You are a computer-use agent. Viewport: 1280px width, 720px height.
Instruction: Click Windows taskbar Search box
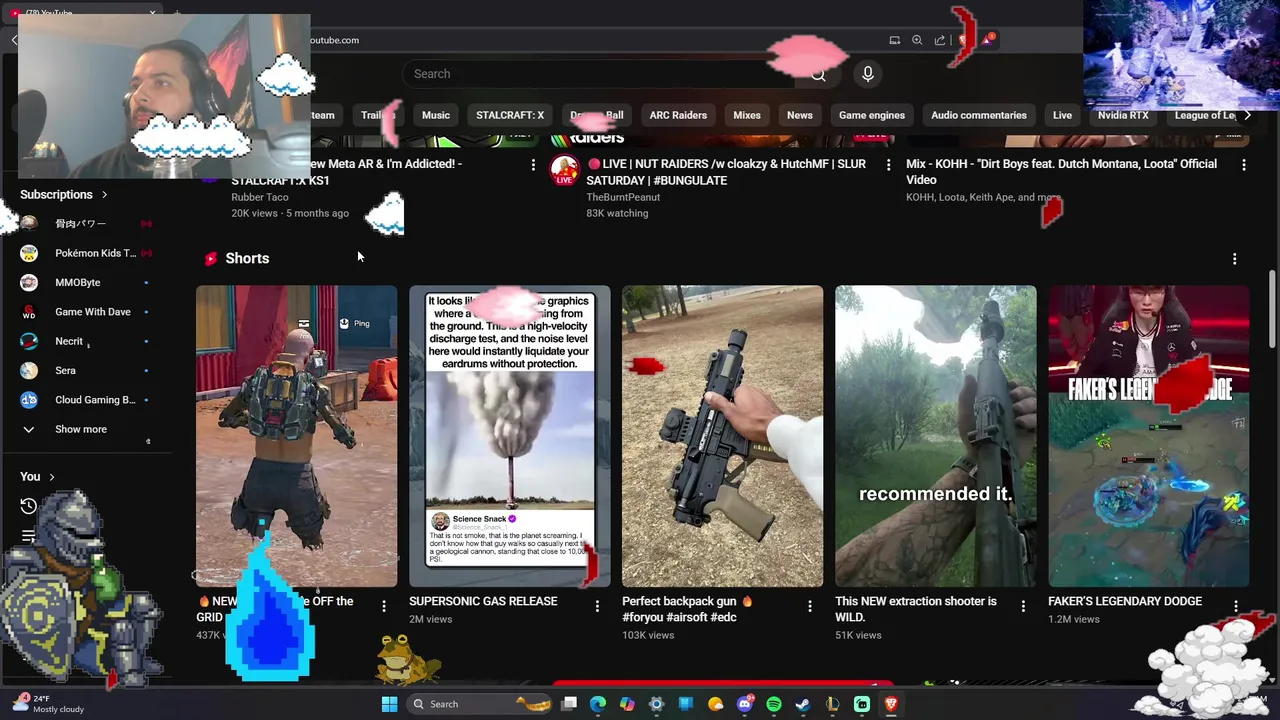point(480,704)
